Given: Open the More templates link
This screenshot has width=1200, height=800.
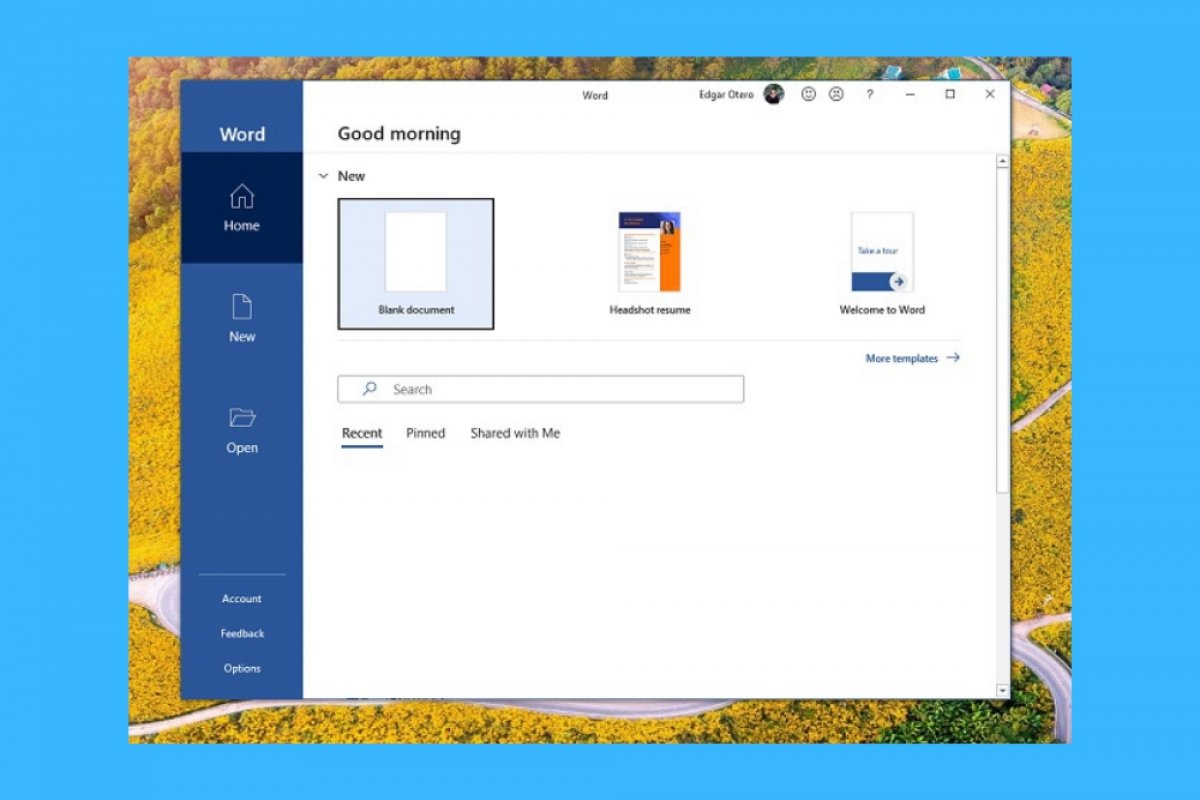Looking at the screenshot, I should tap(912, 358).
